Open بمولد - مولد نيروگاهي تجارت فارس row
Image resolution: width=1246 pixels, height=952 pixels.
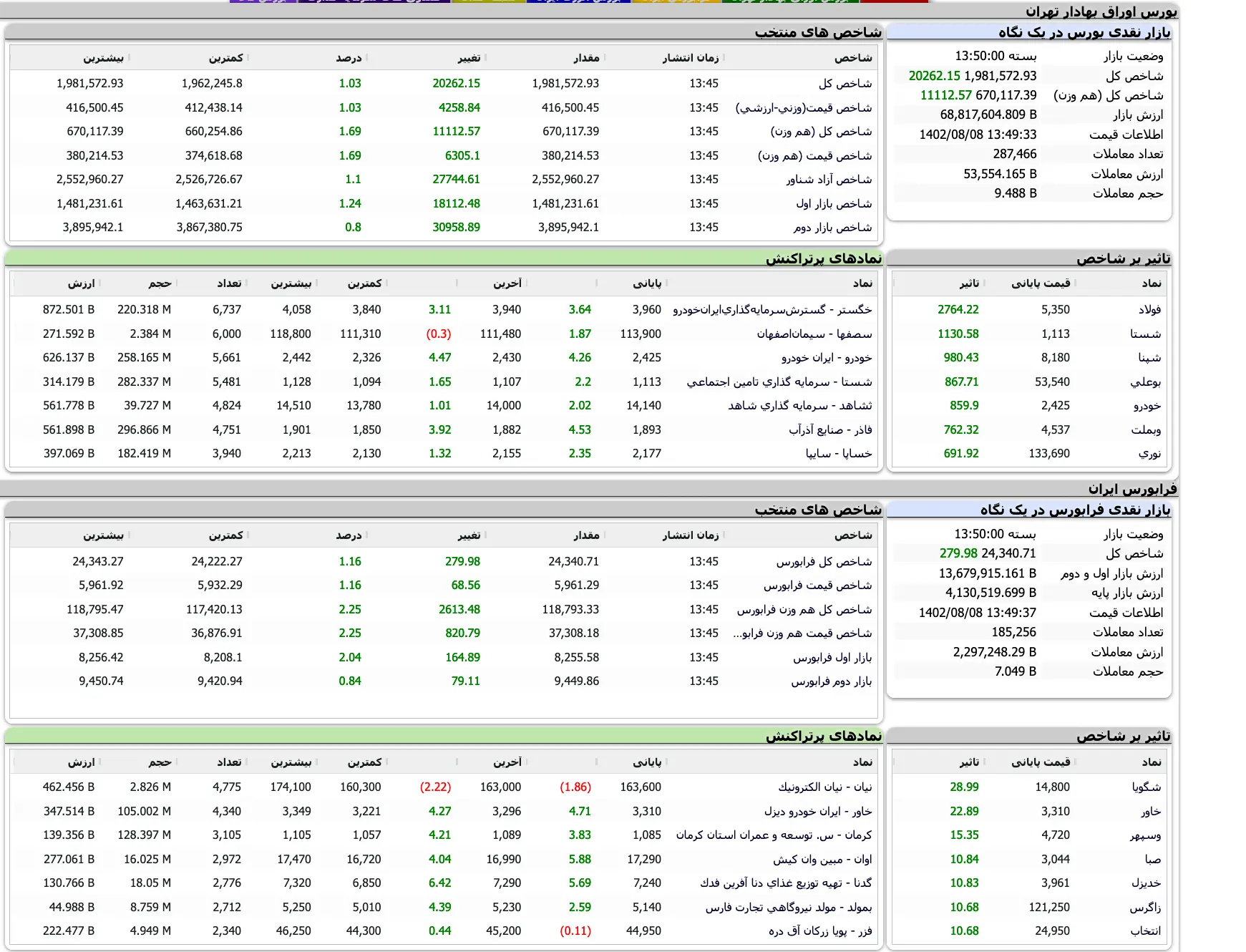(789, 908)
